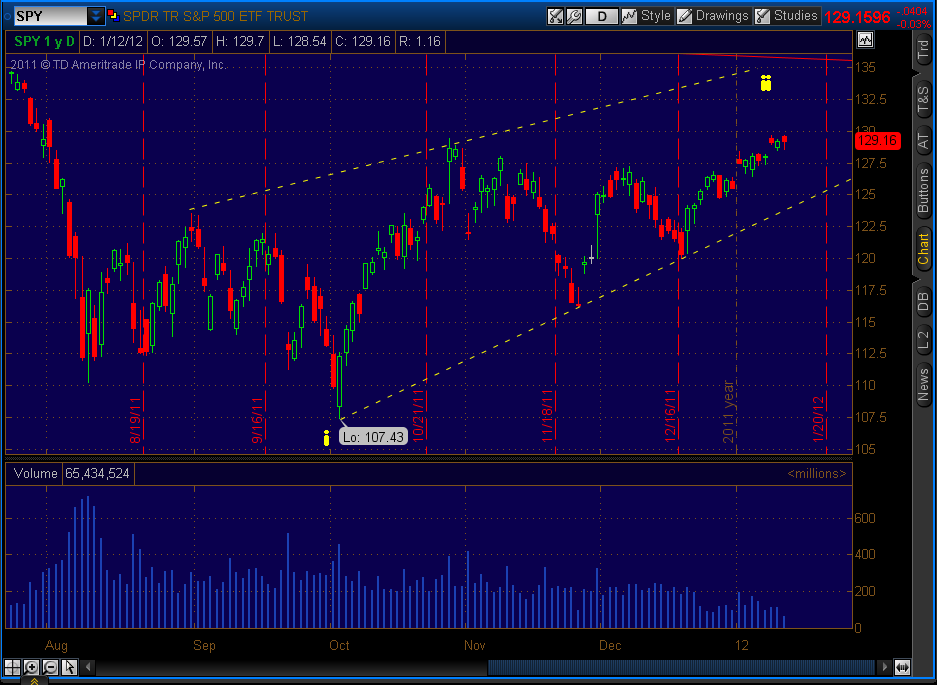This screenshot has width=937, height=685.
Task: Click the Lo: 107.43 price bubble
Action: (373, 437)
